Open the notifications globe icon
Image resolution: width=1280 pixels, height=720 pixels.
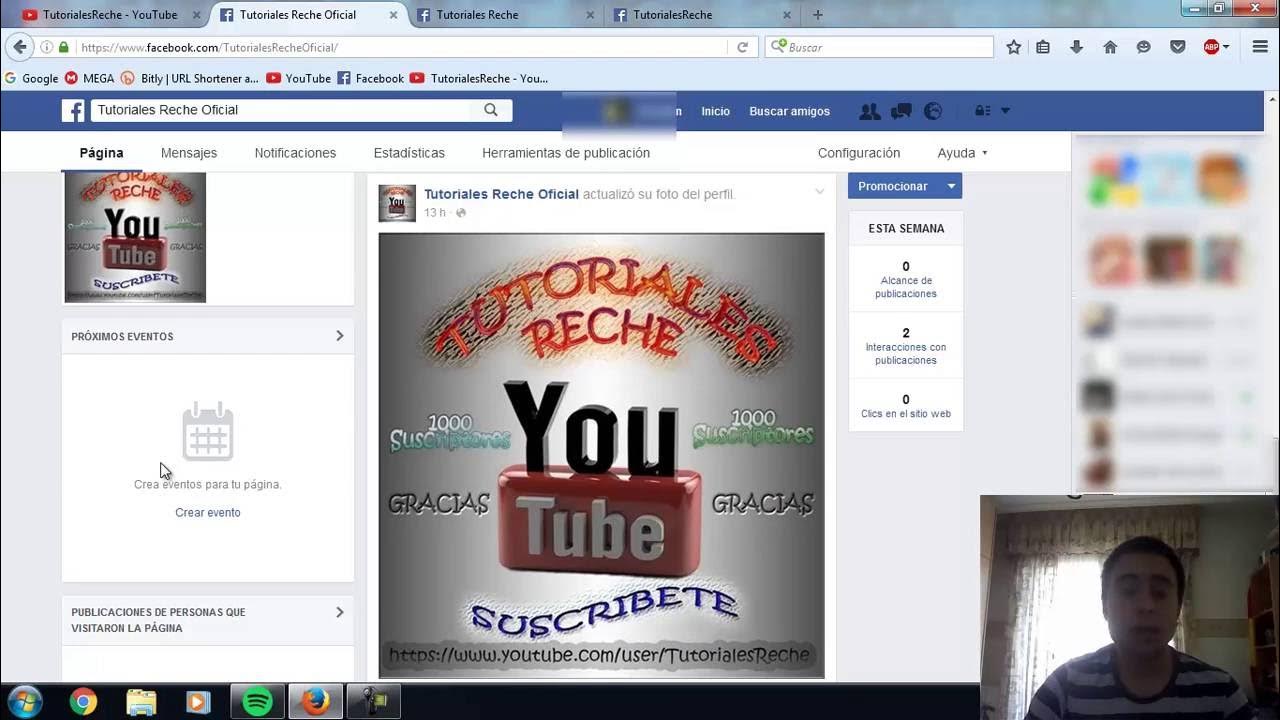point(932,111)
